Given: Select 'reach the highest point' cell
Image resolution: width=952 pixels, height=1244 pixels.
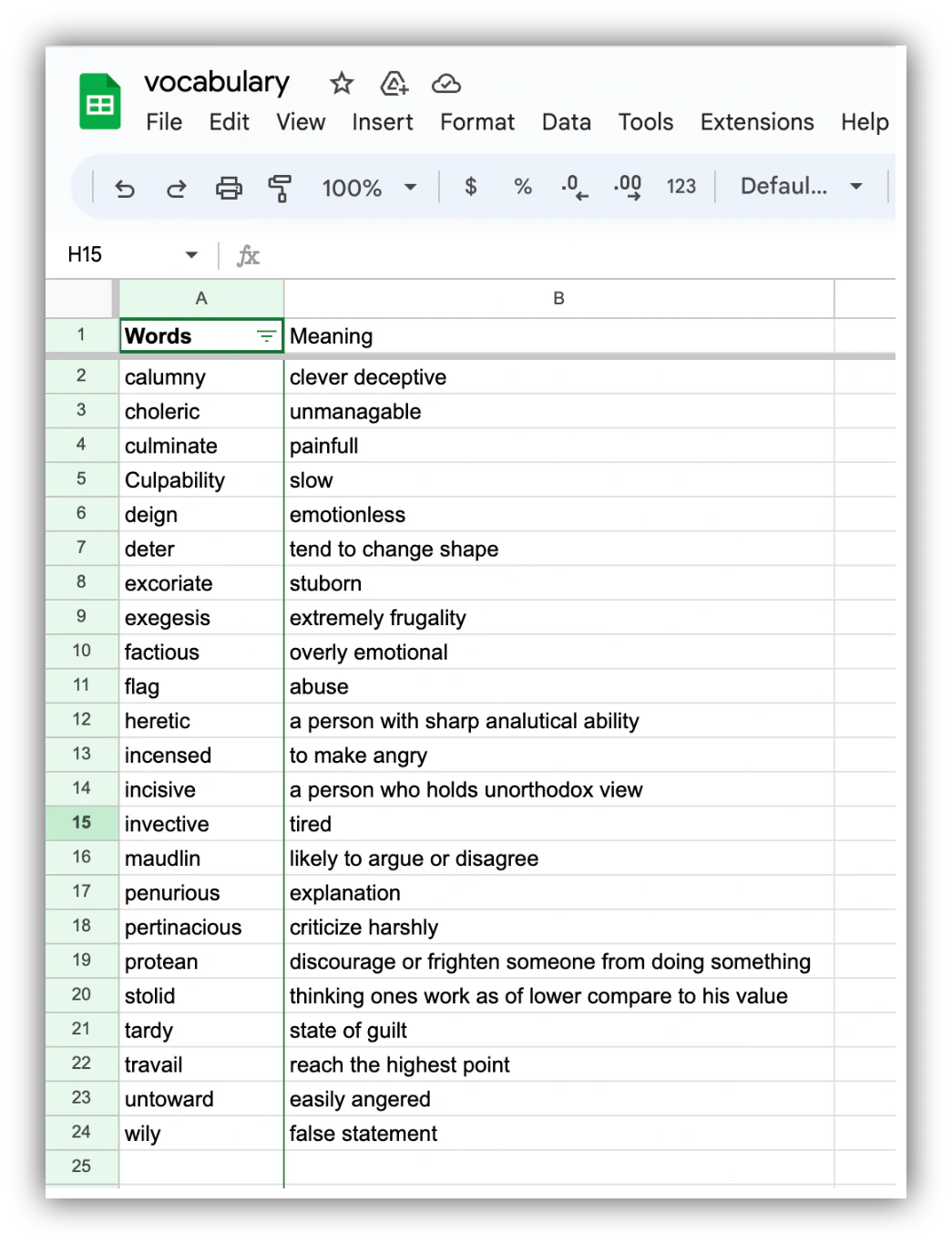Looking at the screenshot, I should (x=558, y=1064).
